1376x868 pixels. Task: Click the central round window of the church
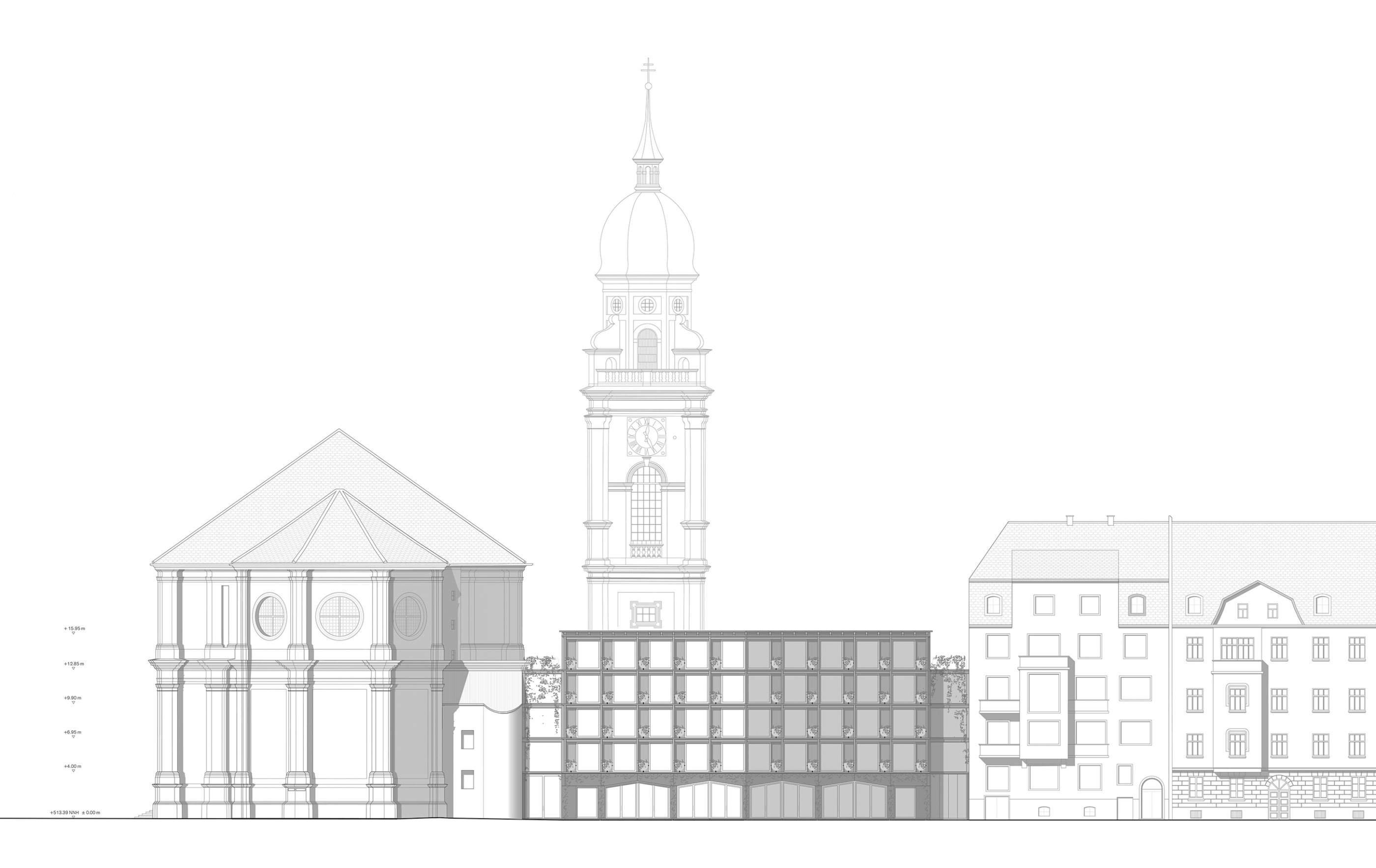pos(340,616)
